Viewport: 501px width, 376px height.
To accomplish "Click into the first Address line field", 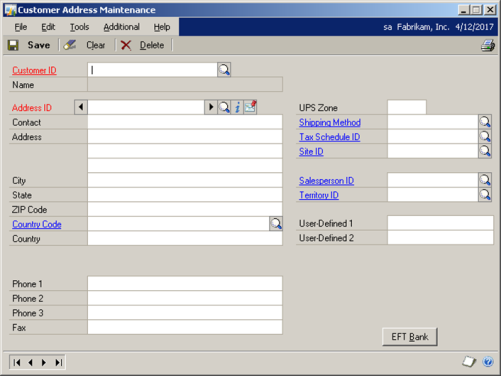I will click(185, 136).
